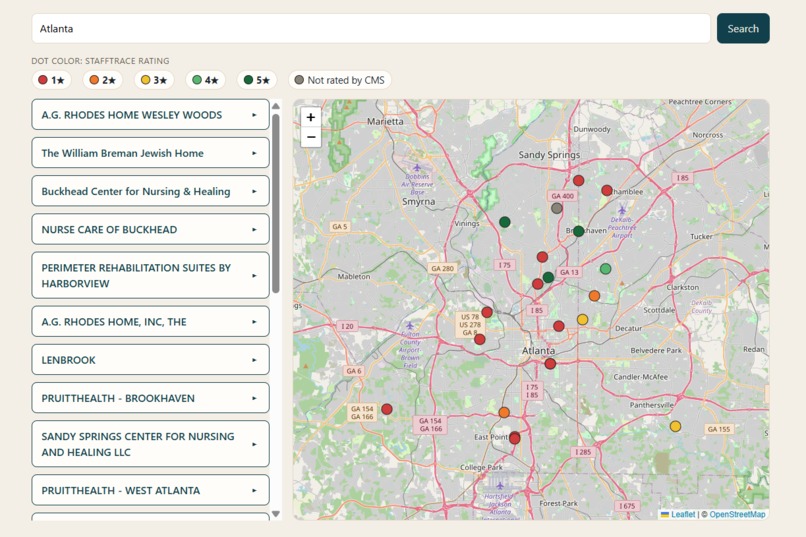Click the yellow marker west of Decatur
806x537 pixels.
point(582,320)
